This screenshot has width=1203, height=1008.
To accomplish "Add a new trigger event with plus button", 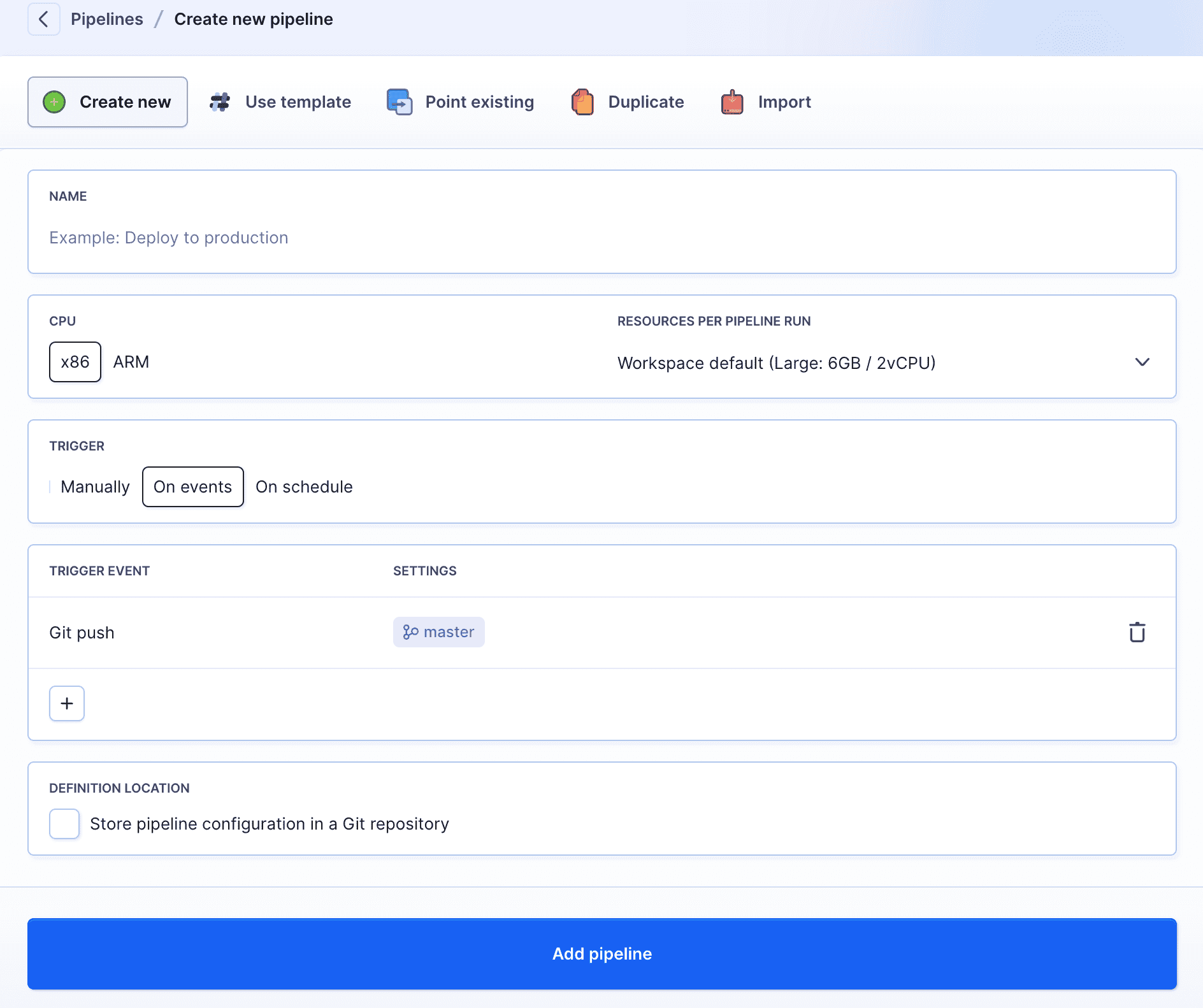I will [67, 703].
